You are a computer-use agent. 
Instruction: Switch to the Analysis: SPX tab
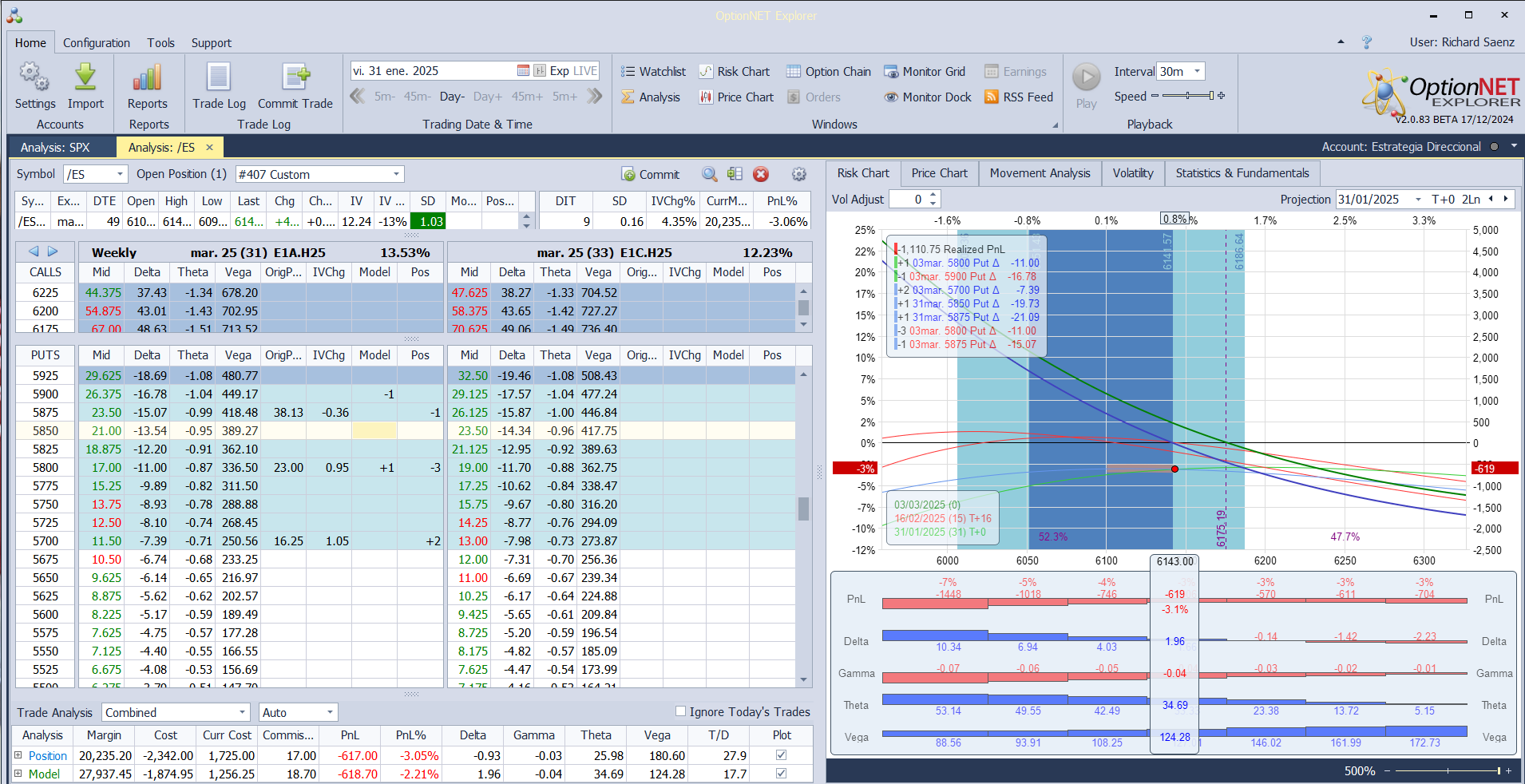pos(55,147)
